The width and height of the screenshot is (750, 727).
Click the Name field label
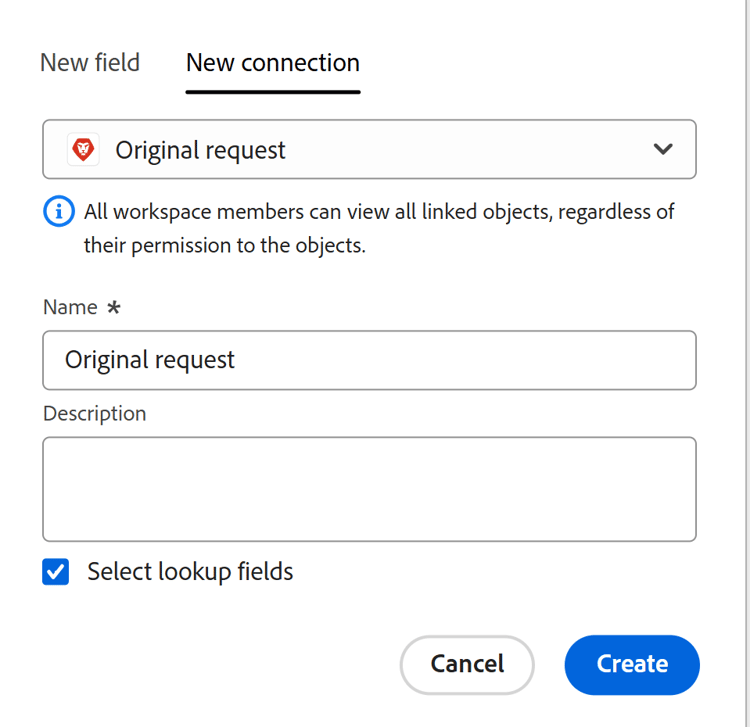70,308
